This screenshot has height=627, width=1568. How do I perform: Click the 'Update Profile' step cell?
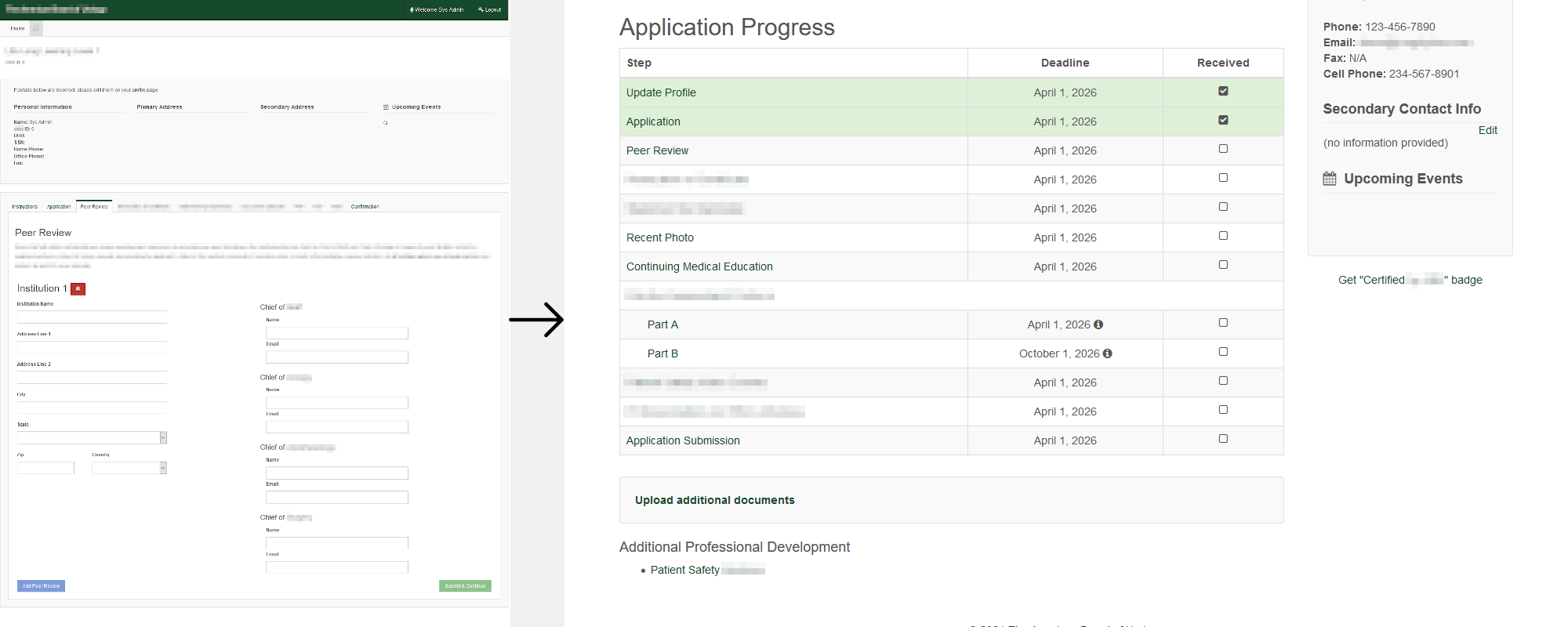point(793,92)
